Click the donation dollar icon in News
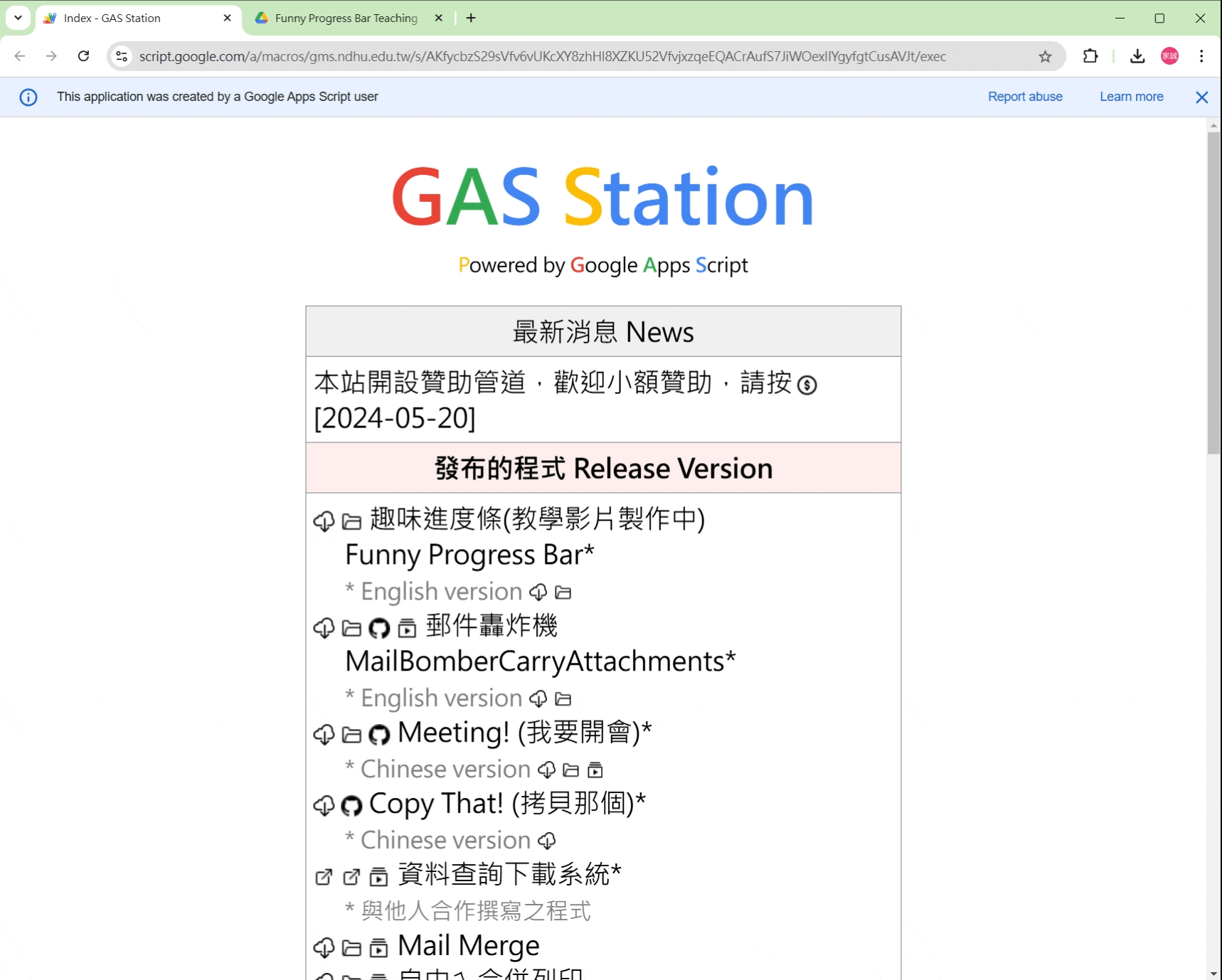Viewport: 1222px width, 980px height. [807, 385]
